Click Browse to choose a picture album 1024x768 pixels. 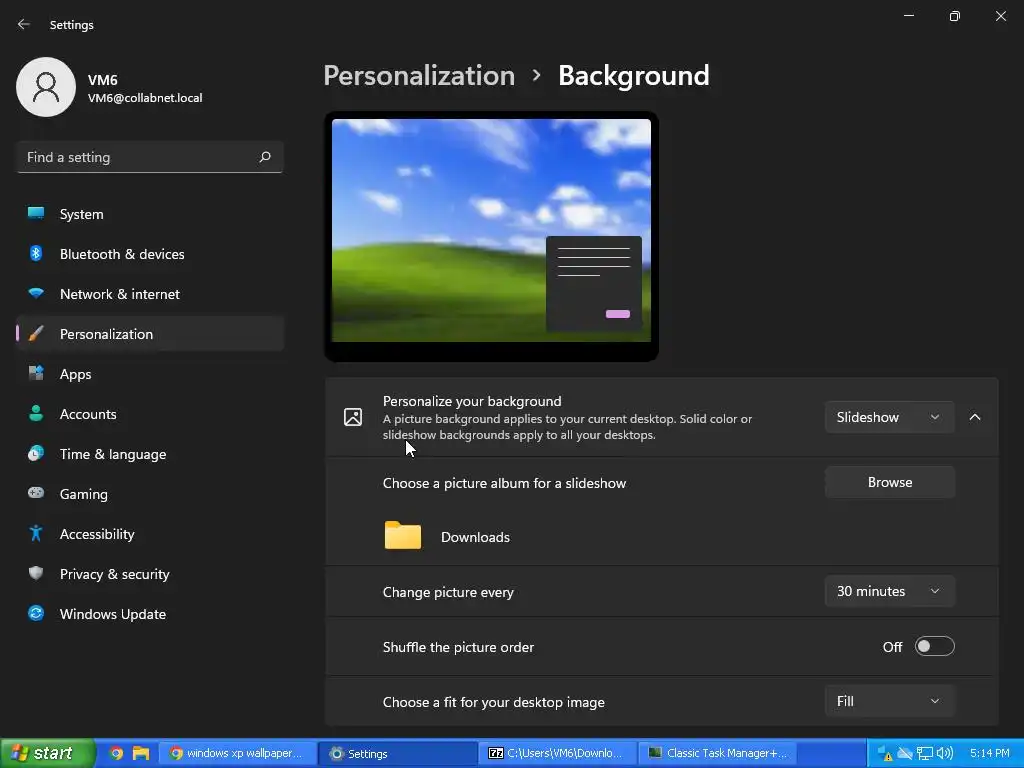(889, 482)
